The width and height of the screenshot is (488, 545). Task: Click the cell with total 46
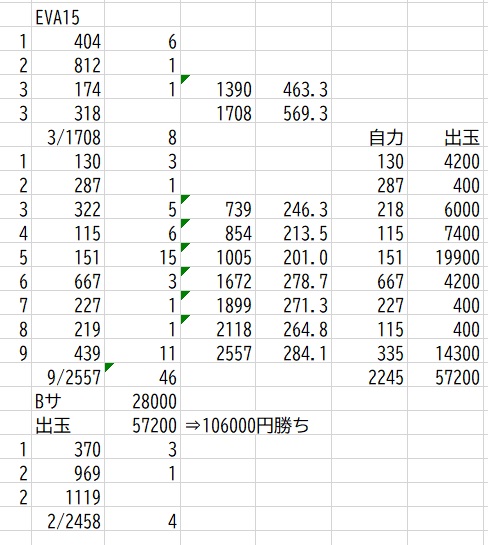point(143,377)
